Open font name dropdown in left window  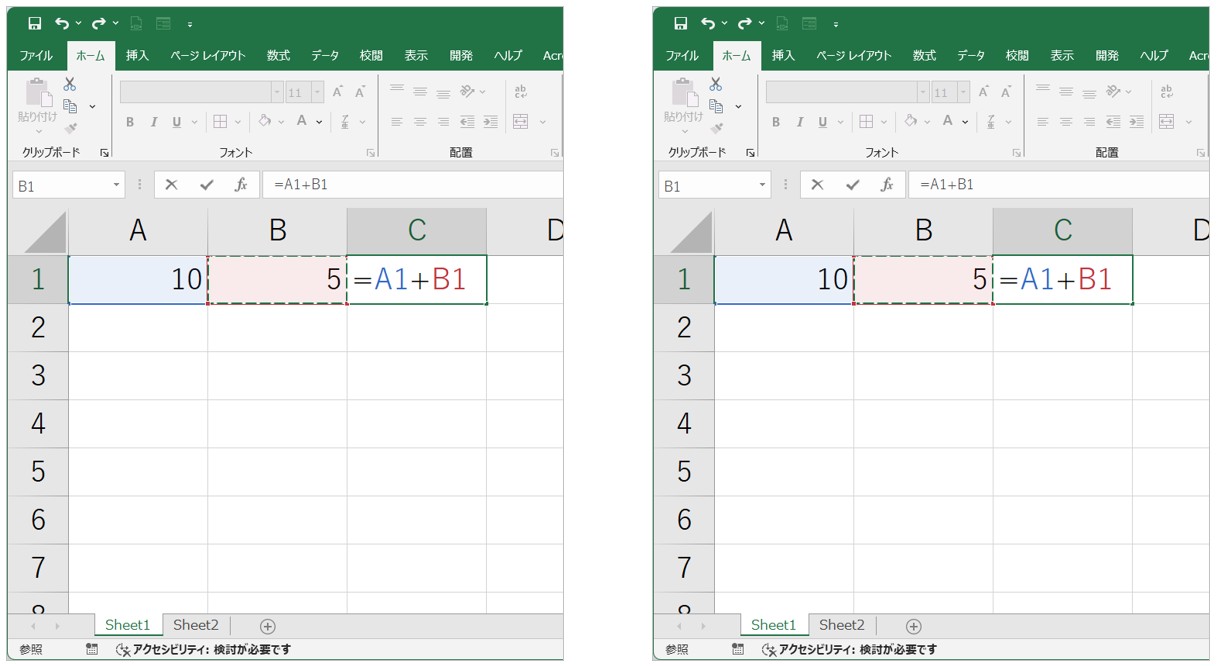(x=277, y=92)
